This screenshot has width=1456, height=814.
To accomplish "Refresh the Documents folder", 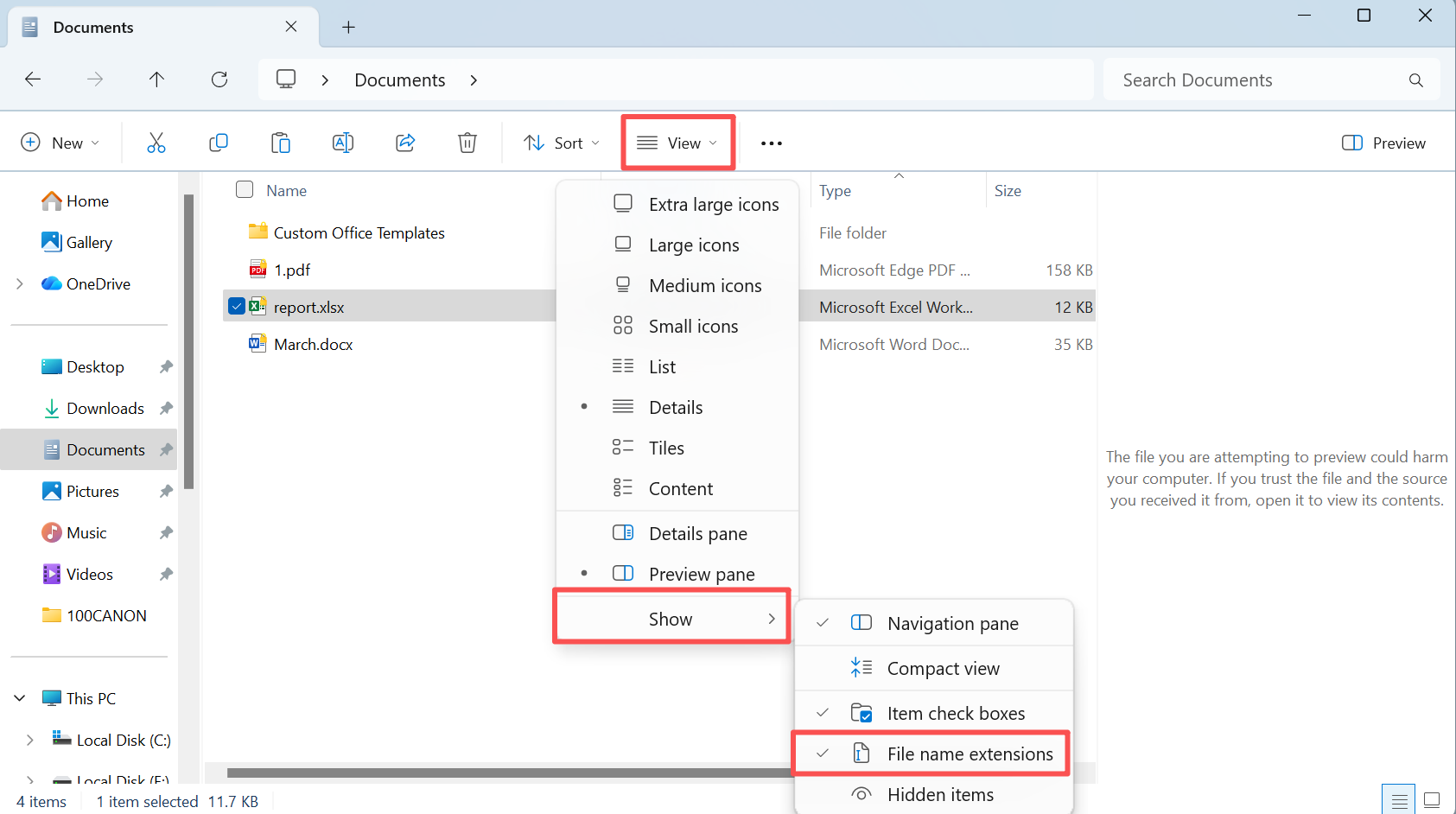I will click(x=219, y=79).
